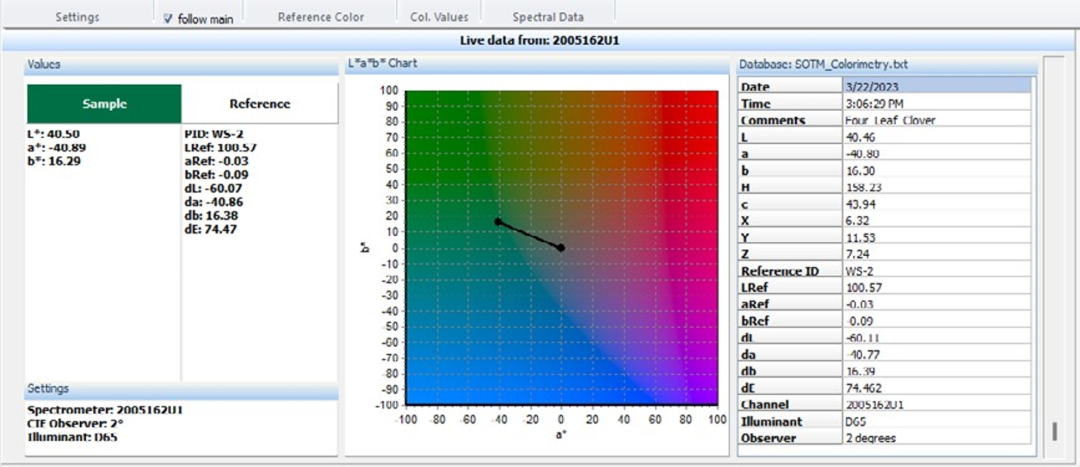This screenshot has height=467, width=1080.
Task: Click the Database: SOTM_Colorimetry.txt panel header
Action: pos(887,65)
